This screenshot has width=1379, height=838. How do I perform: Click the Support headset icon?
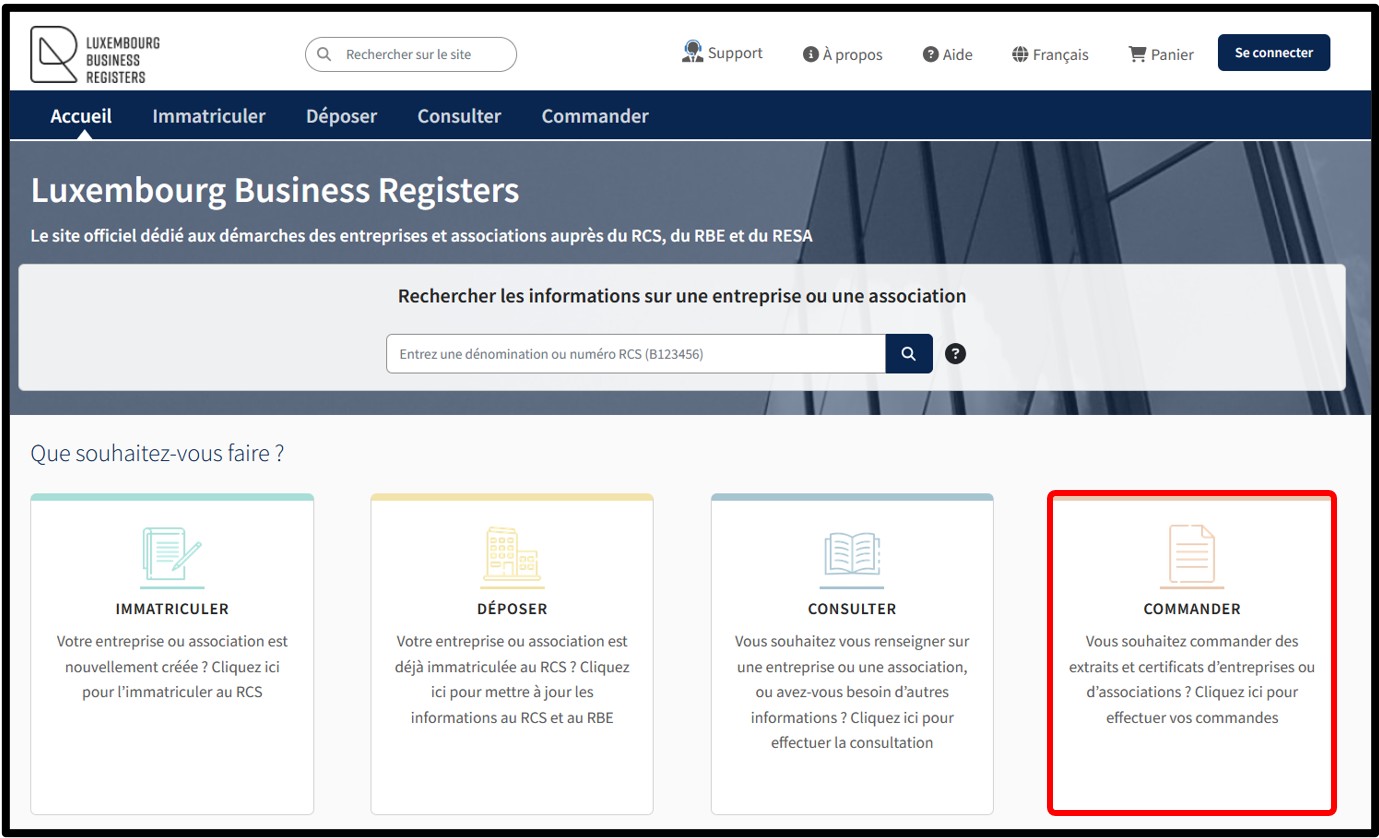click(x=692, y=53)
